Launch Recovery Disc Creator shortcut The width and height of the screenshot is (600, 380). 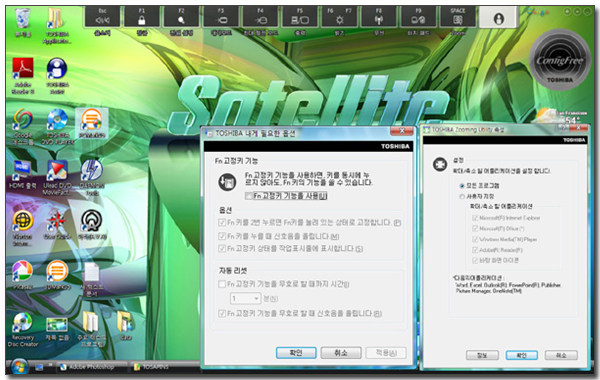coord(23,329)
